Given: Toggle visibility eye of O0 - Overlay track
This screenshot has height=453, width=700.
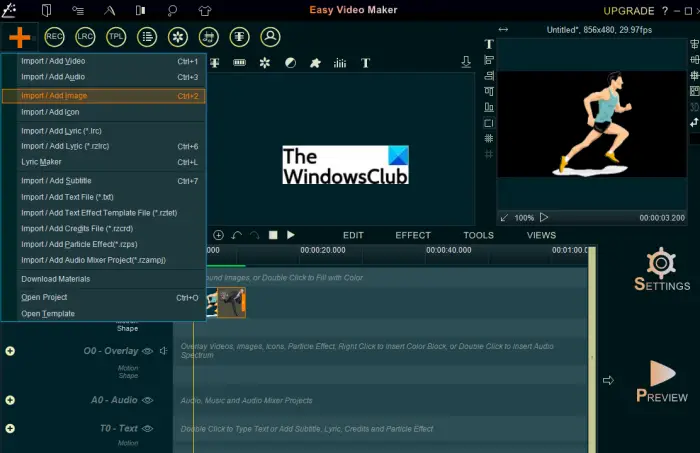Looking at the screenshot, I should click(147, 351).
